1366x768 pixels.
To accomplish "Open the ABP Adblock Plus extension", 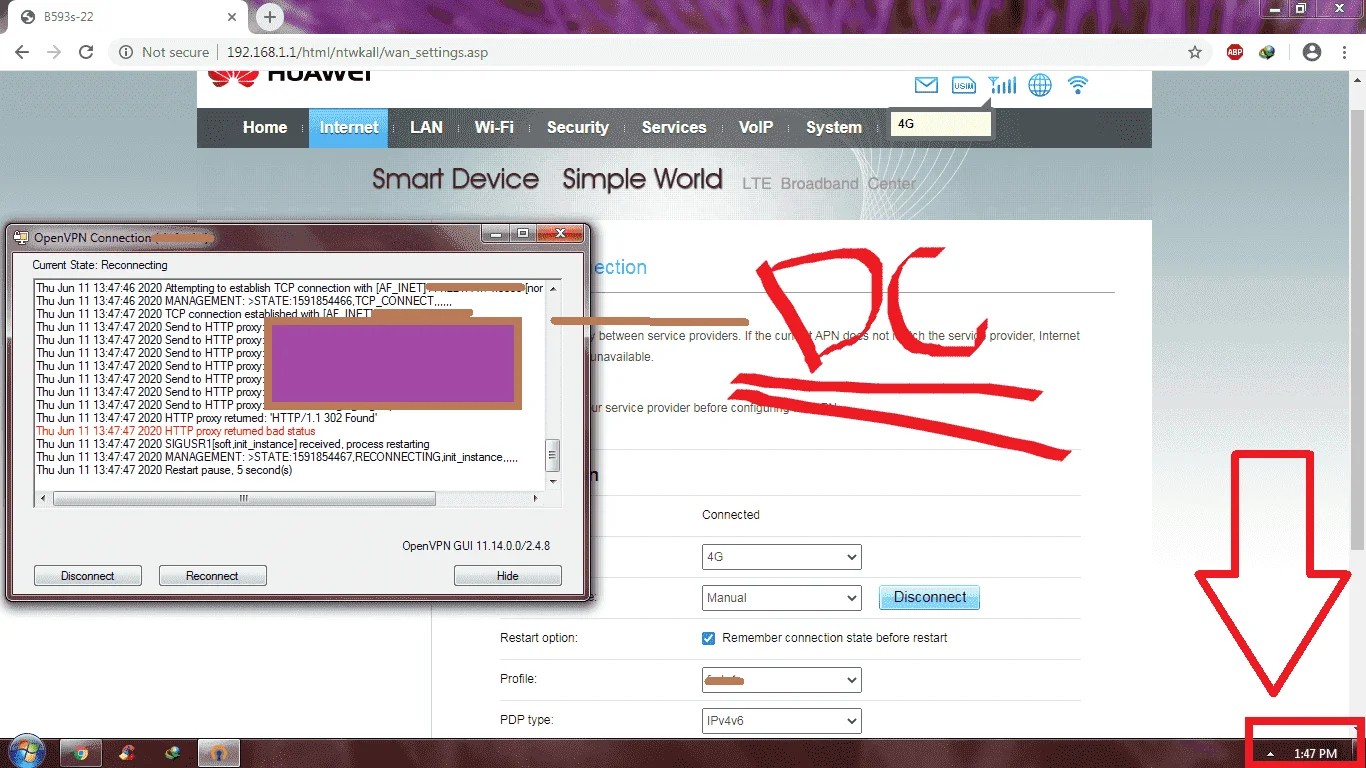I will coord(1235,52).
